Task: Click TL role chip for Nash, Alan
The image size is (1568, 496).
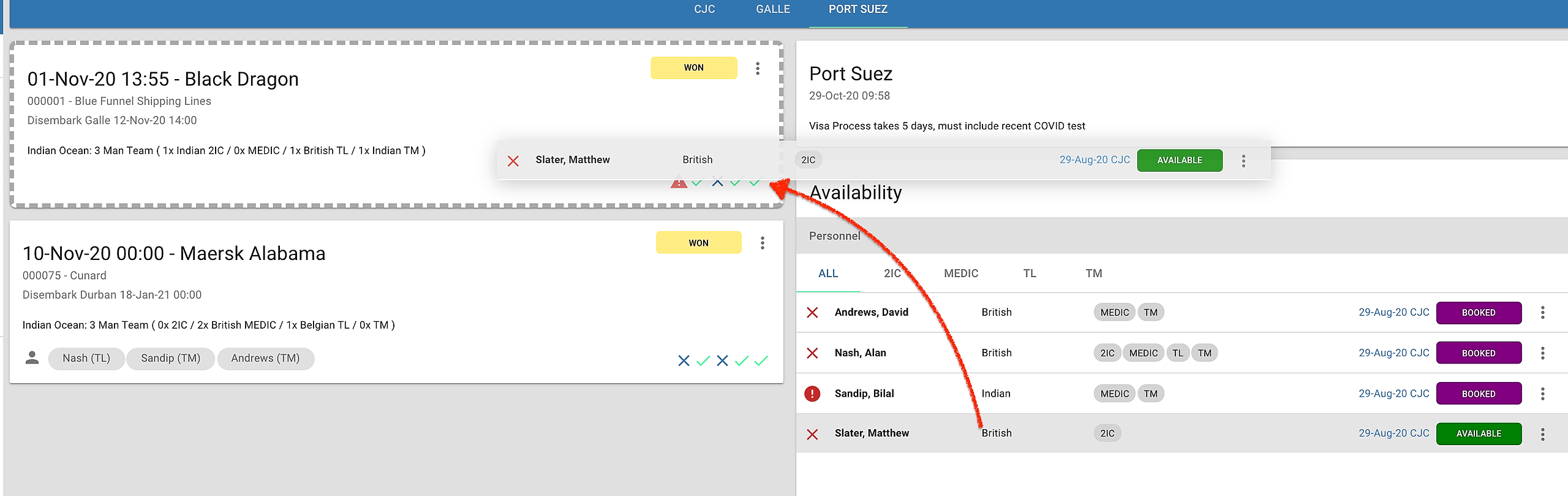Action: click(x=1178, y=353)
